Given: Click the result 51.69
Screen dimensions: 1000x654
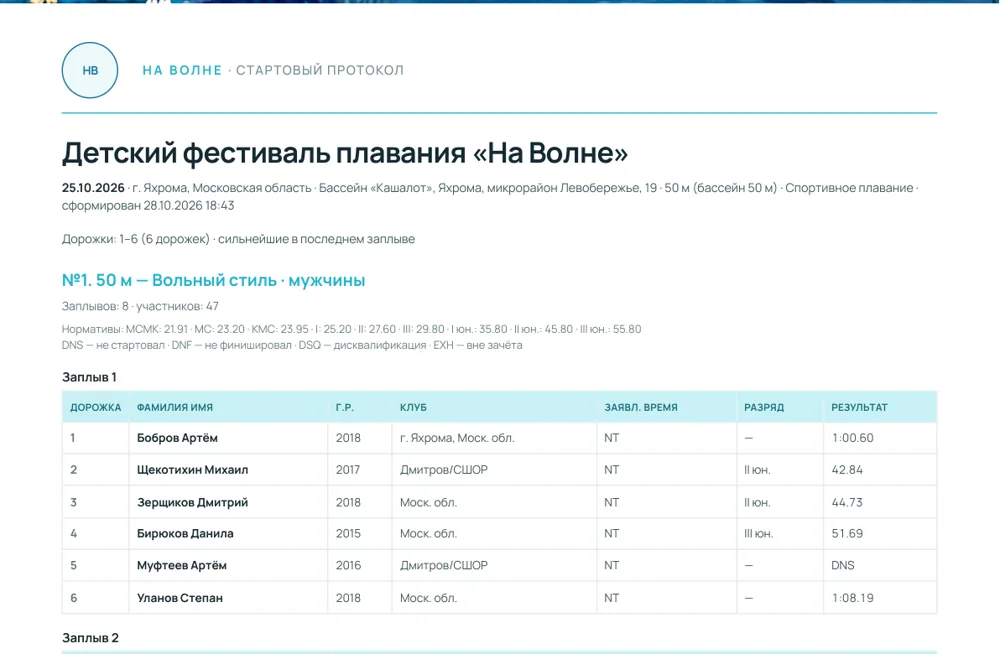Looking at the screenshot, I should (x=847, y=533).
